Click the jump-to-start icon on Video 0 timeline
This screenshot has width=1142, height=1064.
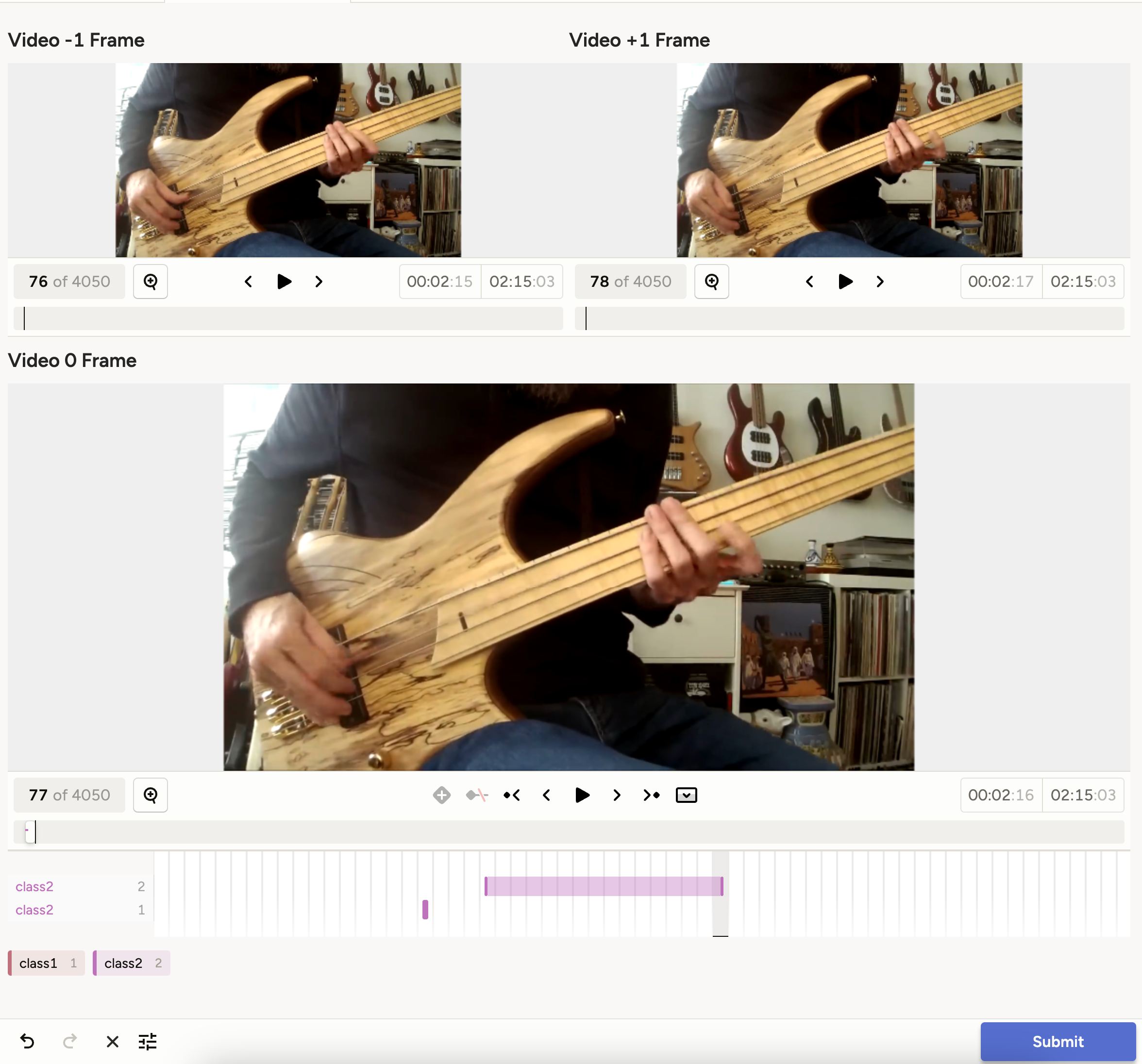click(x=512, y=795)
